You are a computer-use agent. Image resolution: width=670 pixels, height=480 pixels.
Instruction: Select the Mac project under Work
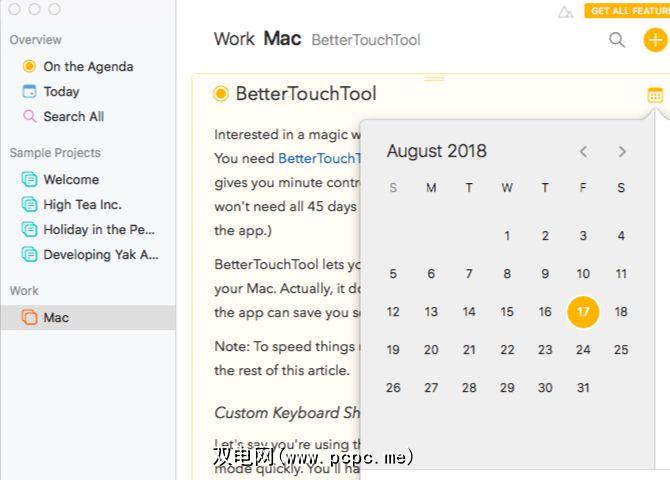pyautogui.click(x=88, y=318)
